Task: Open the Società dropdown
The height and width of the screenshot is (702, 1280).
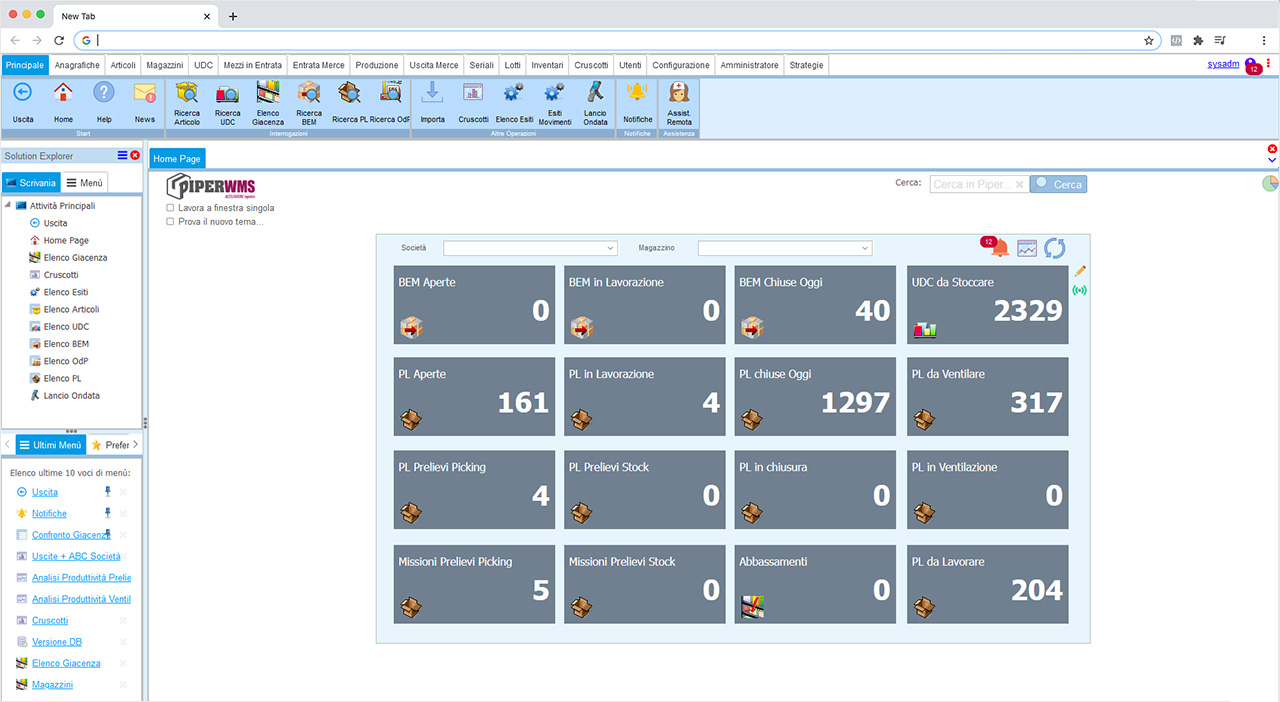Action: pos(530,248)
